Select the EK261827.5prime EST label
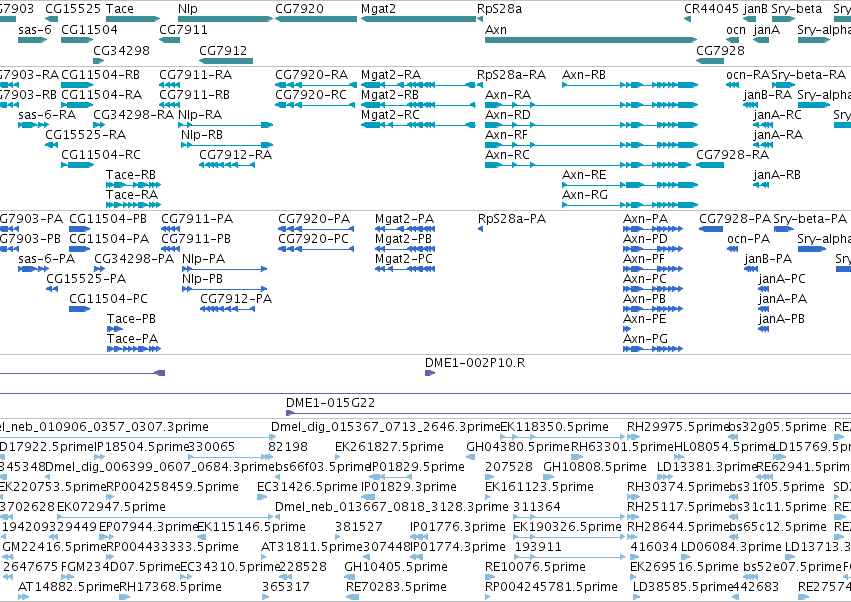The width and height of the screenshot is (851, 602). (x=389, y=447)
